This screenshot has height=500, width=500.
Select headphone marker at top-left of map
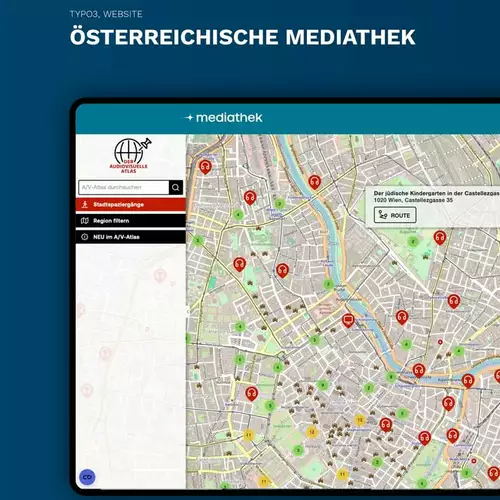coord(205,167)
